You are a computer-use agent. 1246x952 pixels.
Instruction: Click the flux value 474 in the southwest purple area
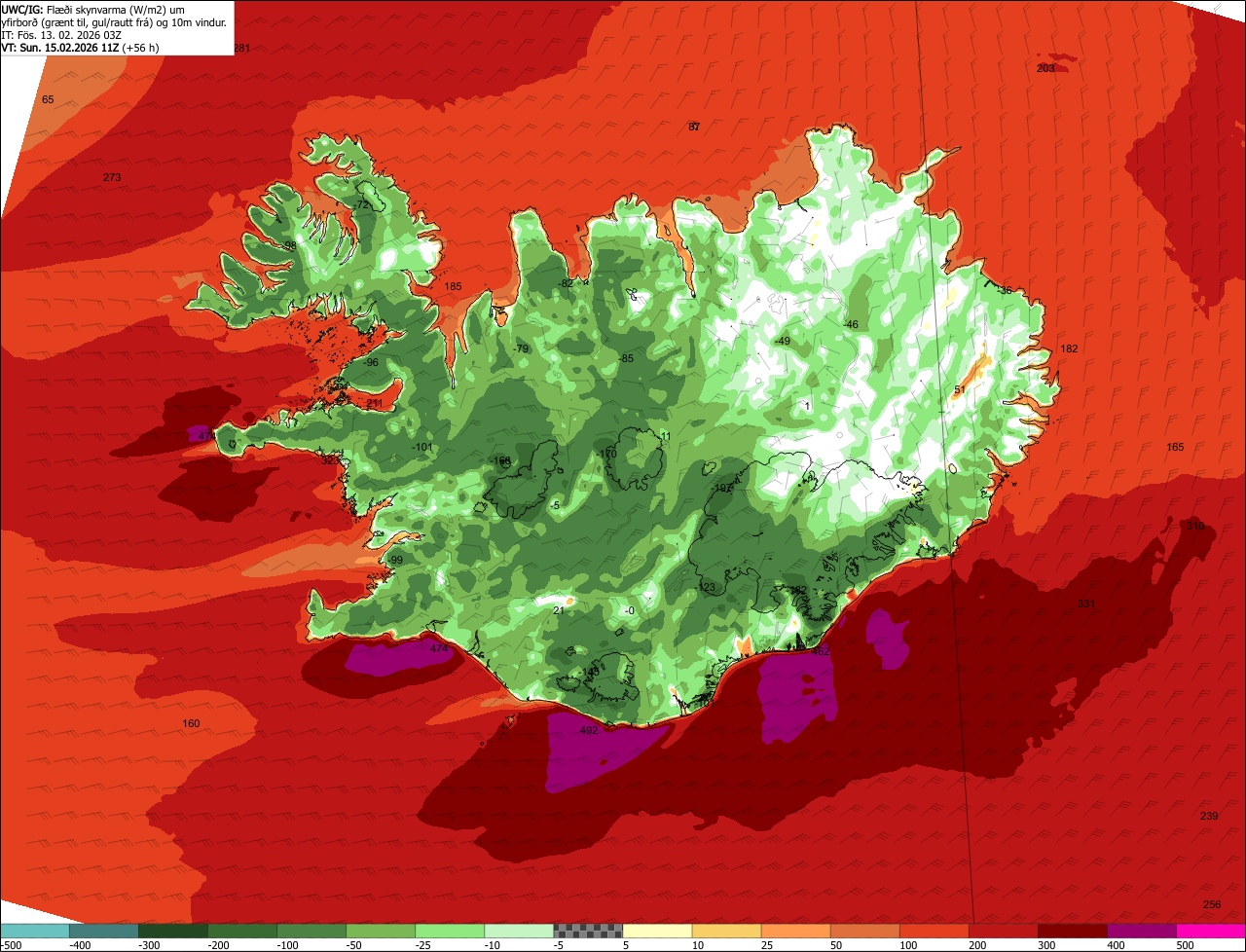(438, 648)
